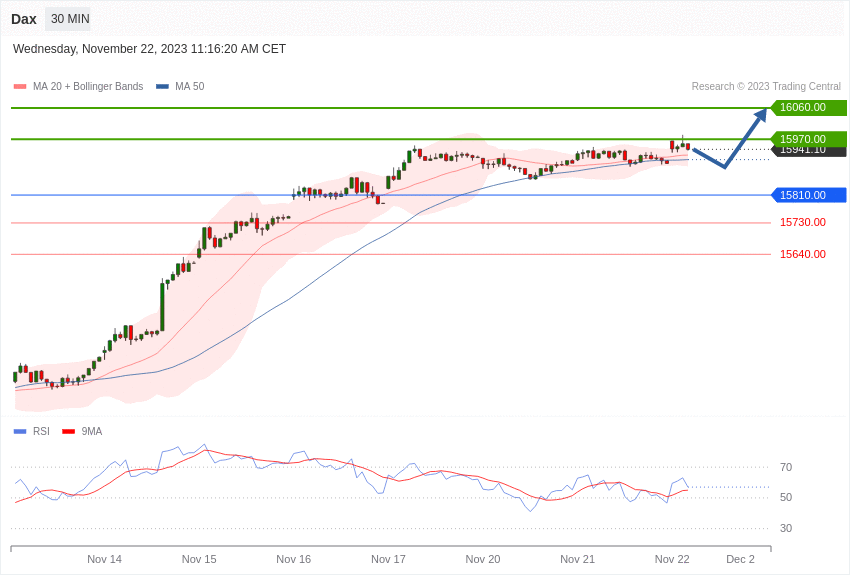Screen dimensions: 850x576
Task: Click the blue forecast arrow head
Action: (761, 115)
